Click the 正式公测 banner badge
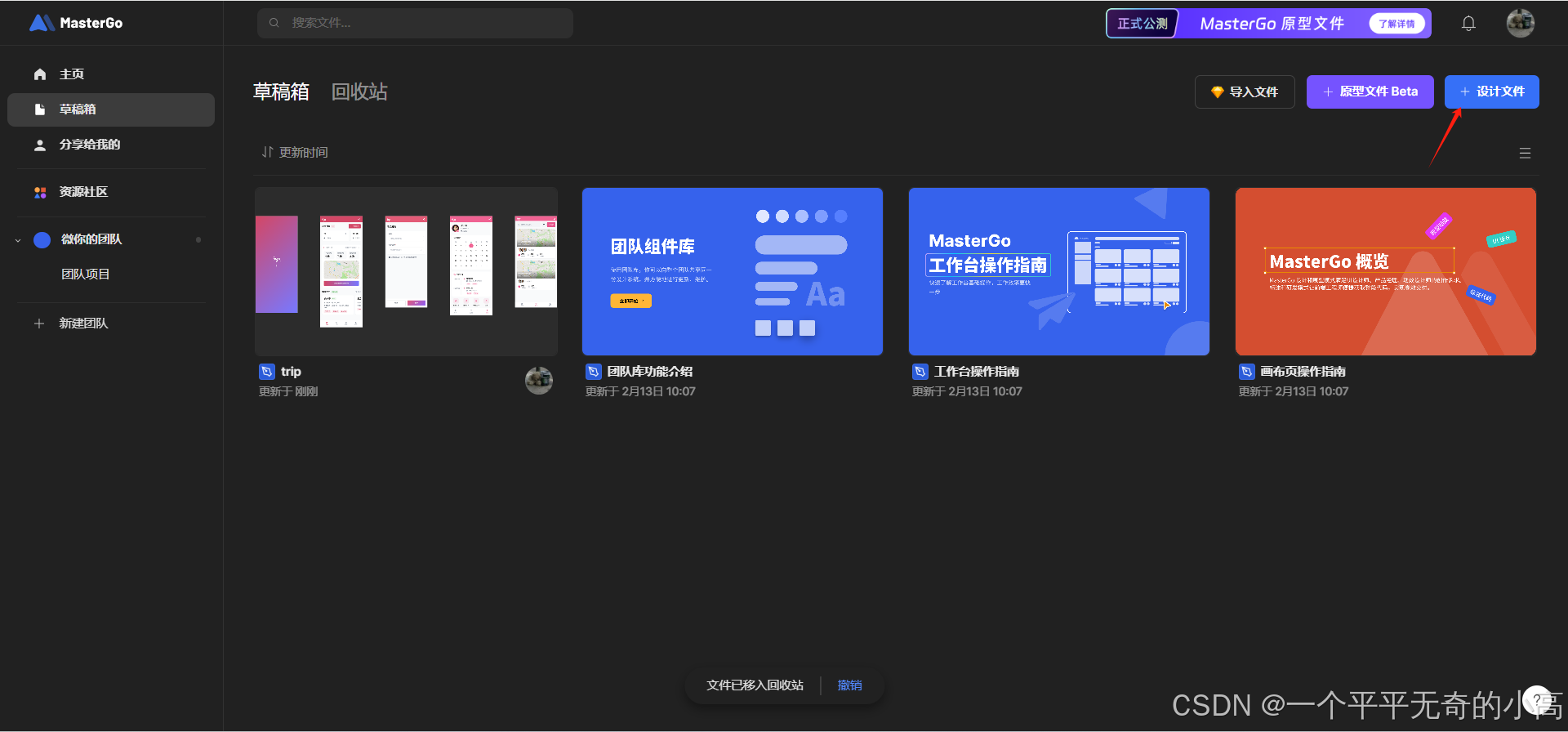1568x732 pixels. pyautogui.click(x=1143, y=24)
